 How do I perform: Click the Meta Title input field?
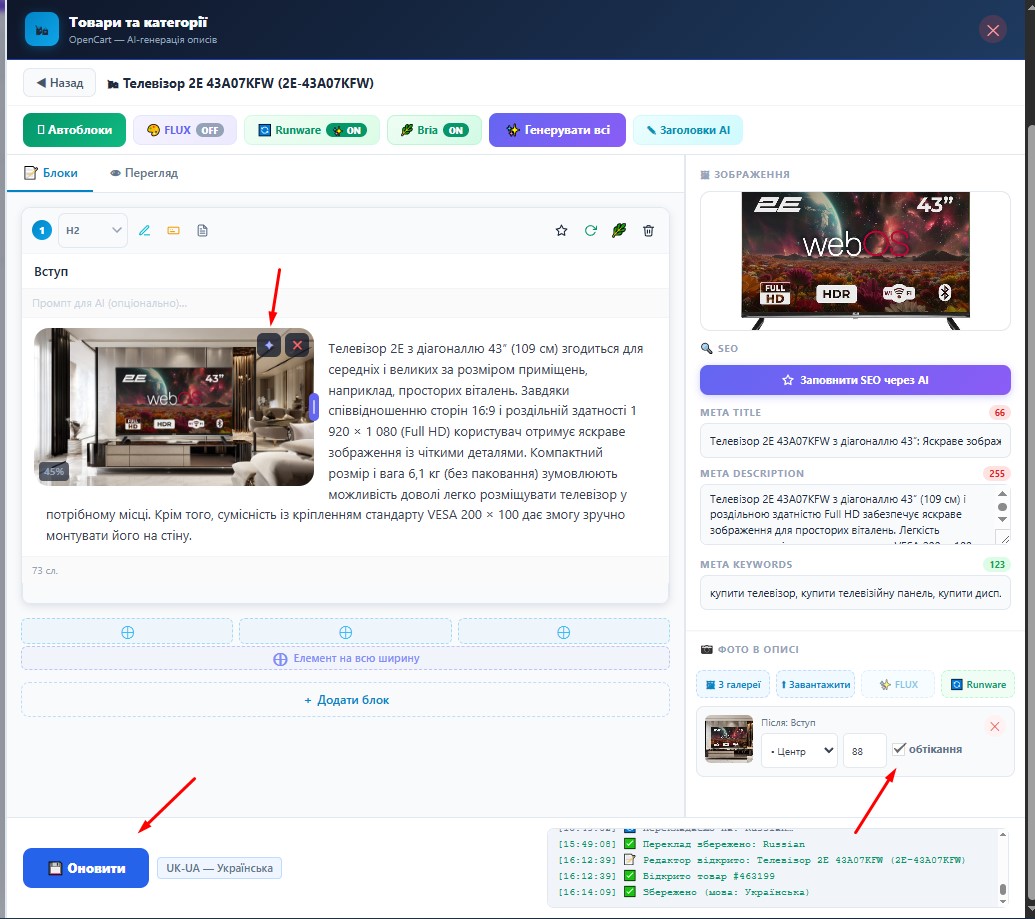tap(855, 441)
